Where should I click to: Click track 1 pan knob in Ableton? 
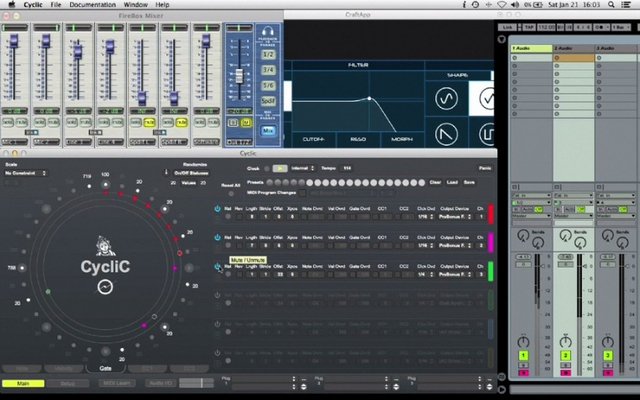[x=523, y=342]
